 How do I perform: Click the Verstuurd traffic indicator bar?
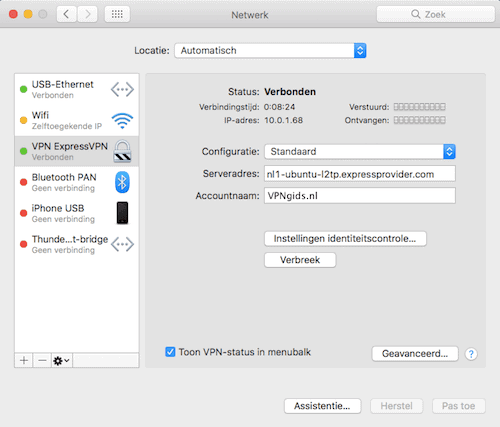[420, 107]
